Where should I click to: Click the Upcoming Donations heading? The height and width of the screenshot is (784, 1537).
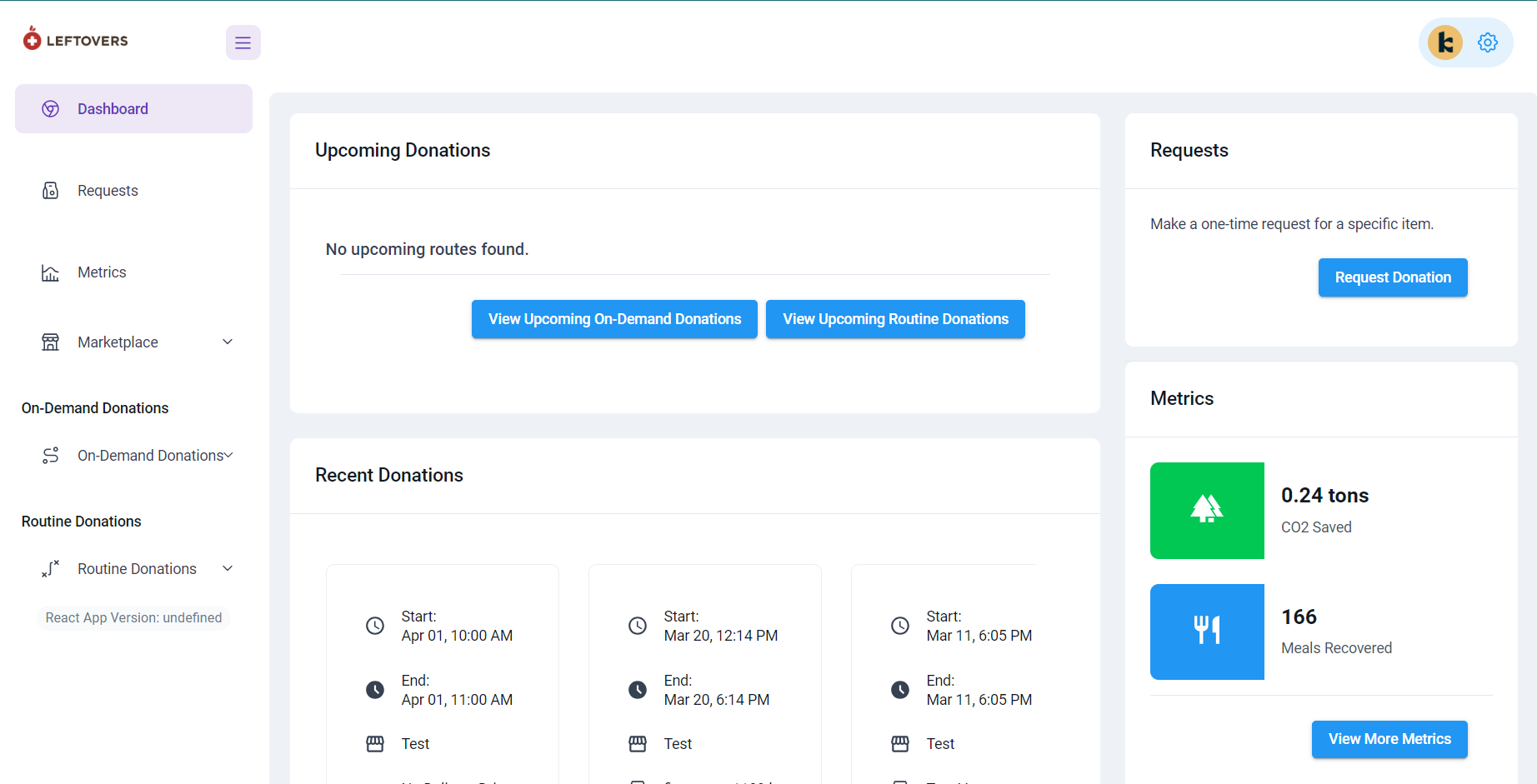403,150
